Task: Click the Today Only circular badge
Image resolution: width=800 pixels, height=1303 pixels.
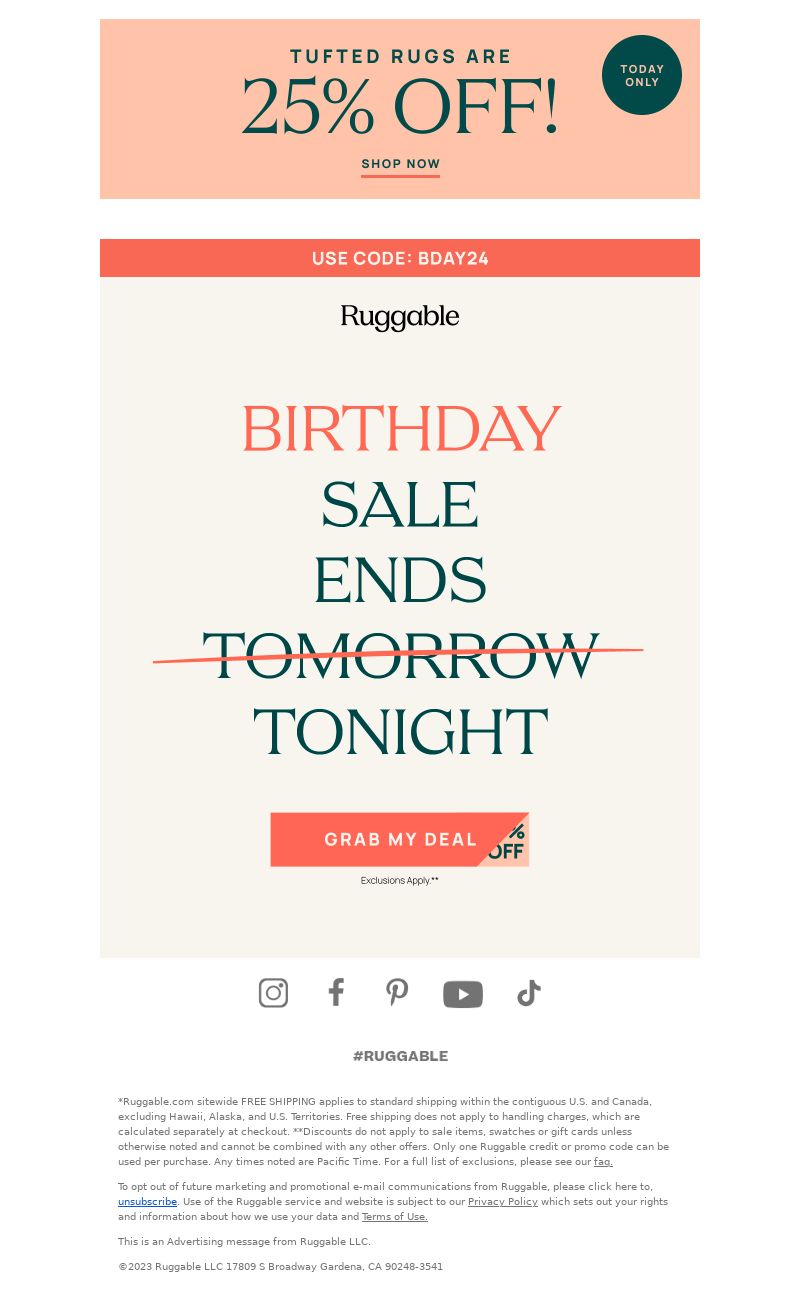Action: (x=642, y=75)
